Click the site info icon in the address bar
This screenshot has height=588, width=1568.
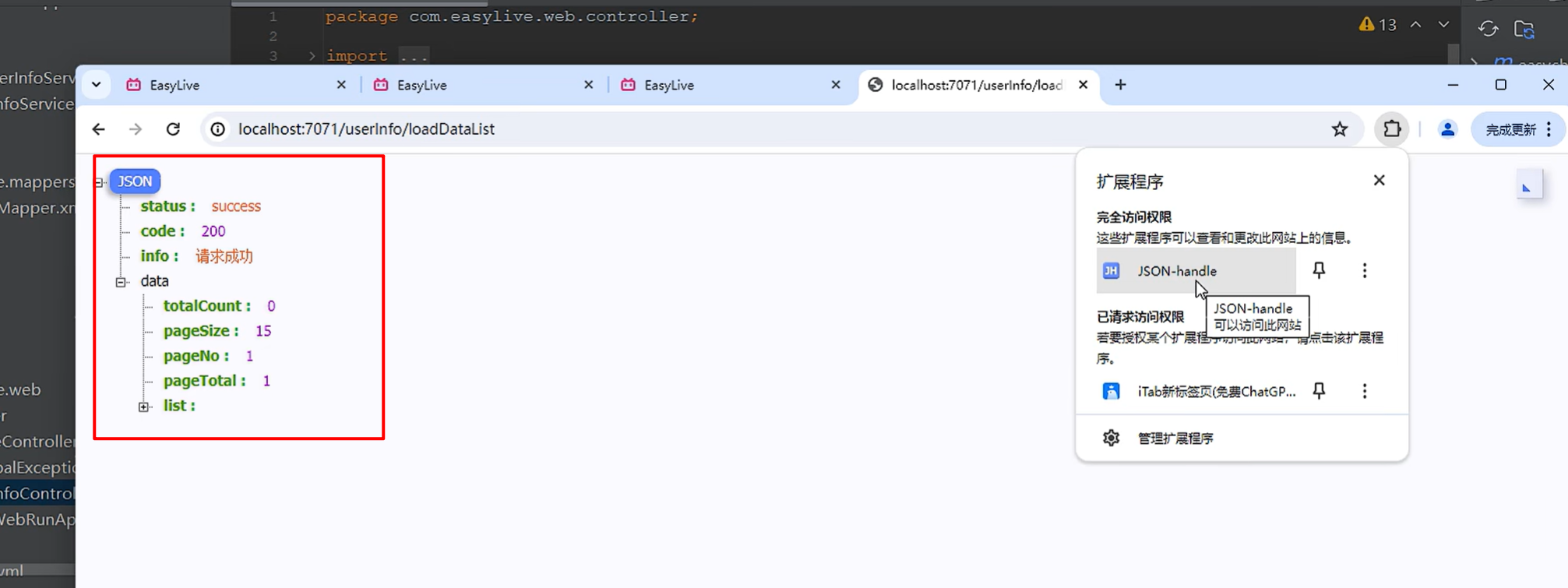218,129
